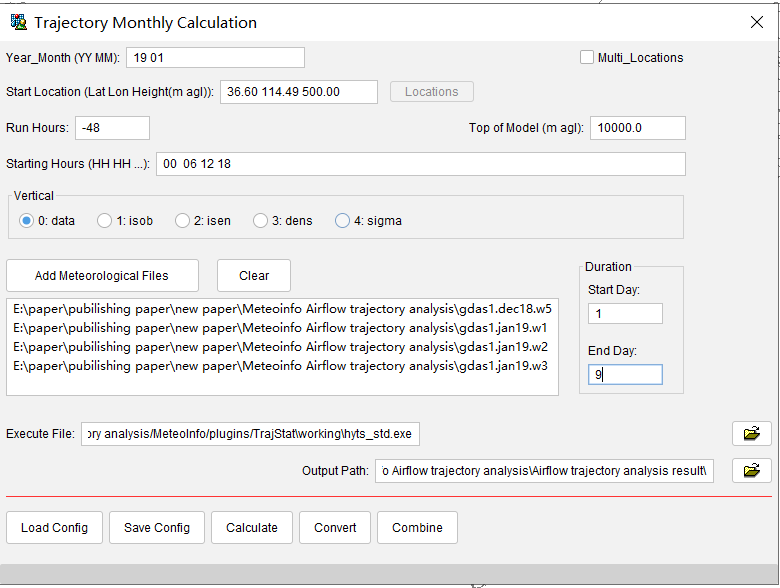Select the '1: isob' radio button

click(x=105, y=221)
